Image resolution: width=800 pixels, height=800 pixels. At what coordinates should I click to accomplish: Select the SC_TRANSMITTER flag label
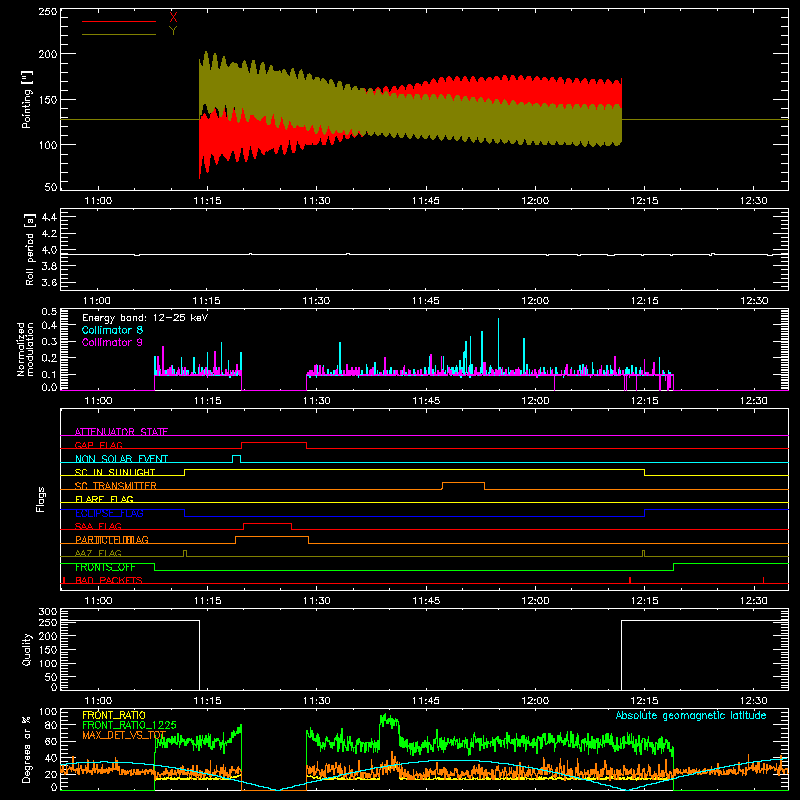click(x=116, y=486)
